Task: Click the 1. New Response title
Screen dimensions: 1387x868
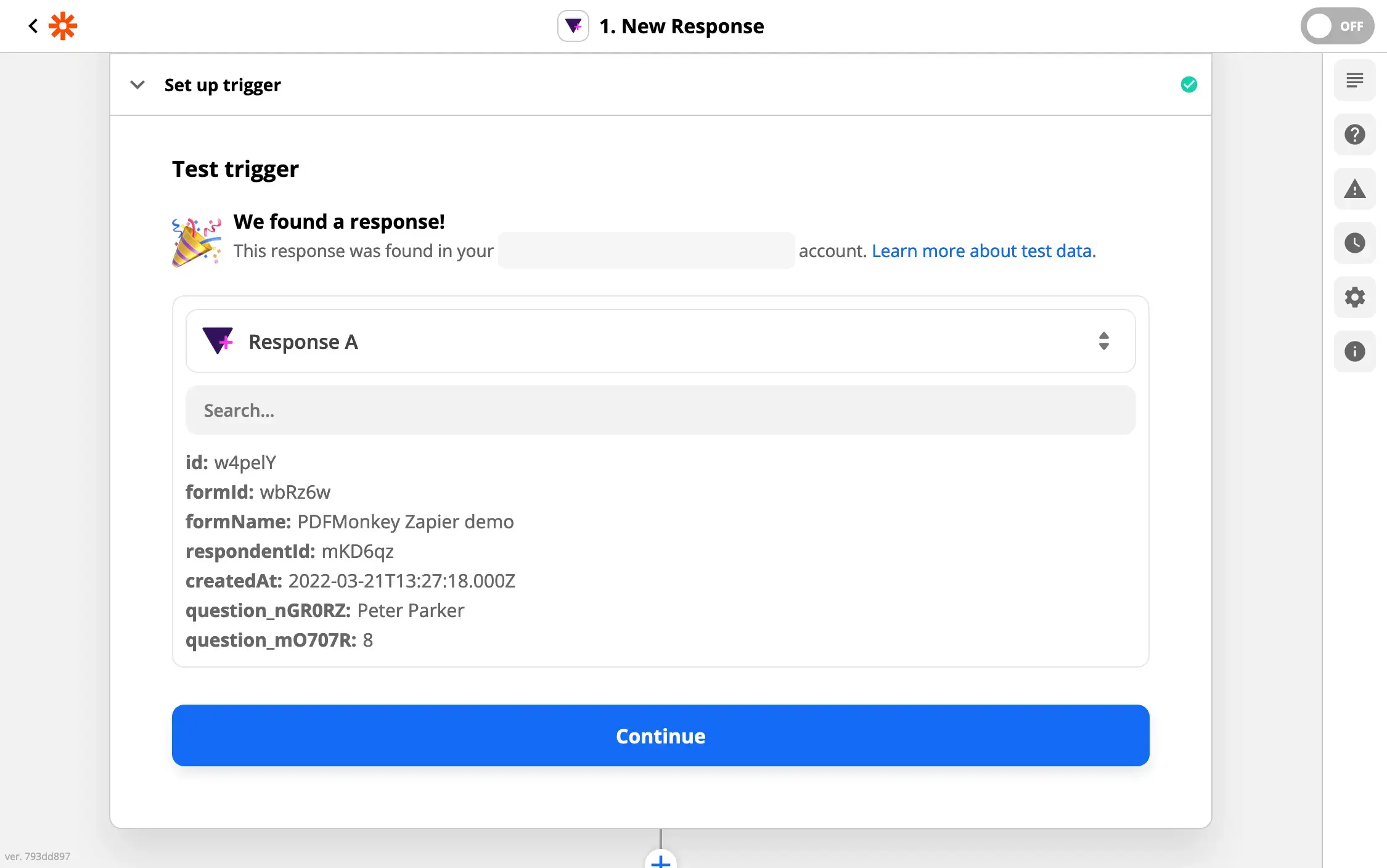Action: pyautogui.click(x=682, y=26)
